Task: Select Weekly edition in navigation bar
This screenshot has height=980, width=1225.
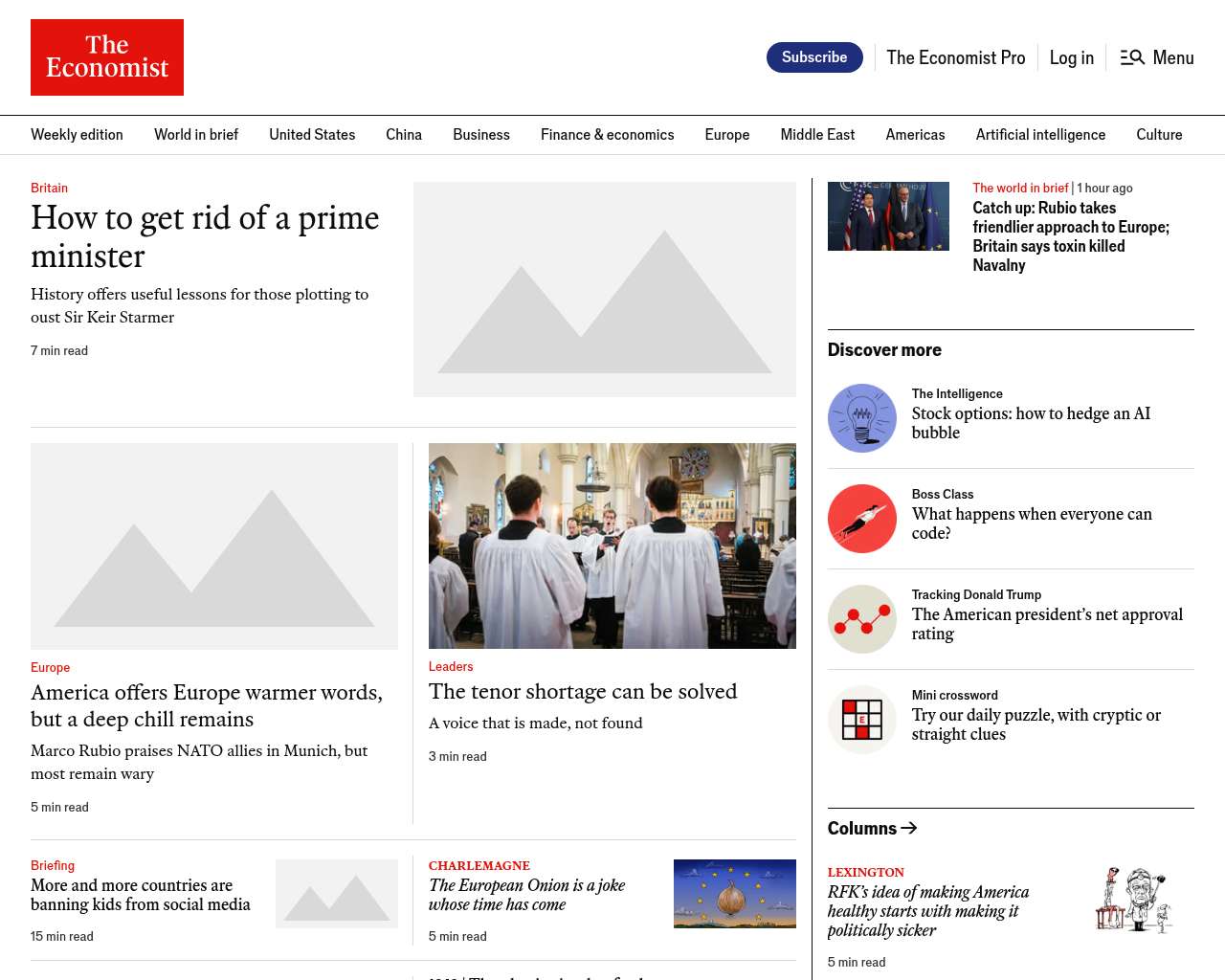Action: [x=77, y=135]
